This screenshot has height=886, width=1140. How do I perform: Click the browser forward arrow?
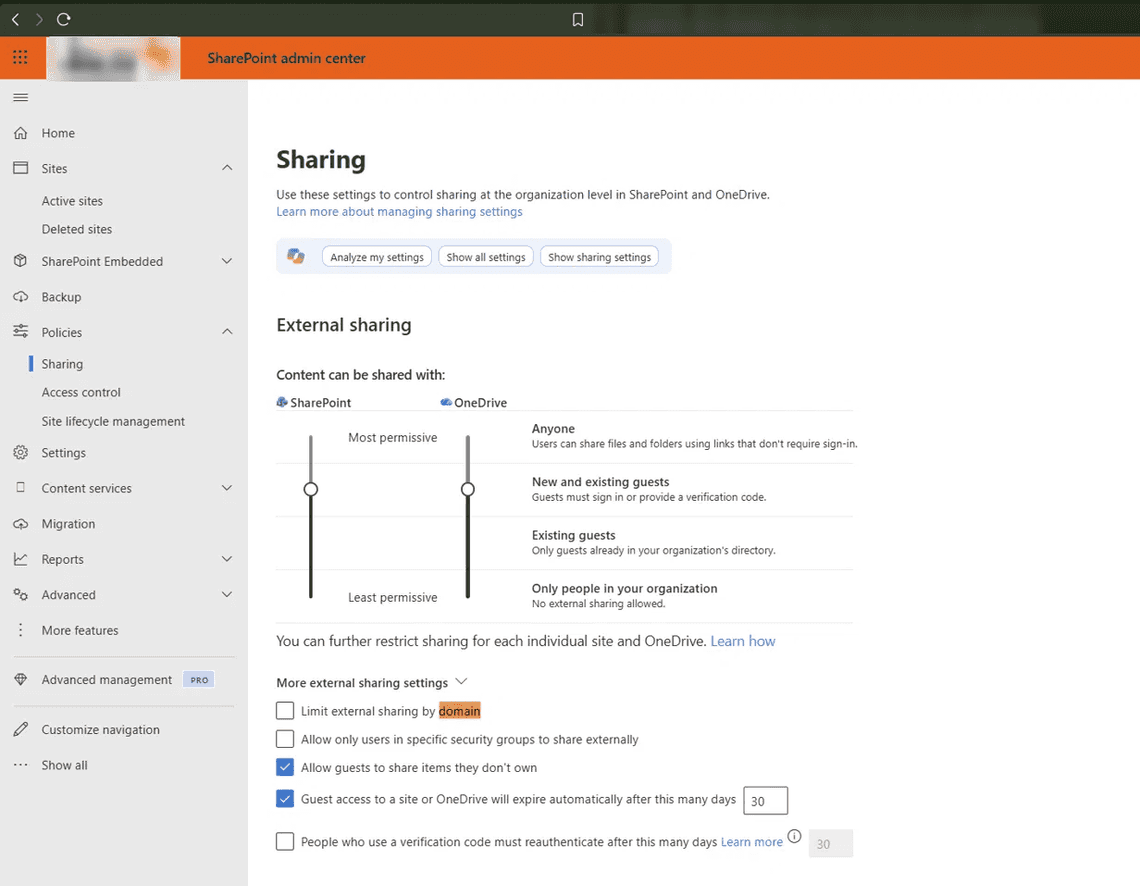39,19
